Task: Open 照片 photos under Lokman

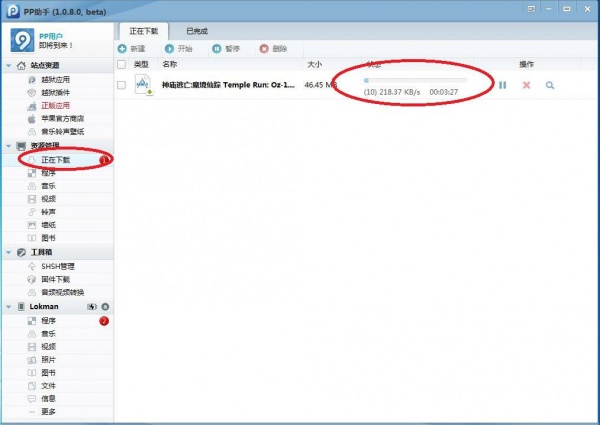Action: click(x=49, y=360)
